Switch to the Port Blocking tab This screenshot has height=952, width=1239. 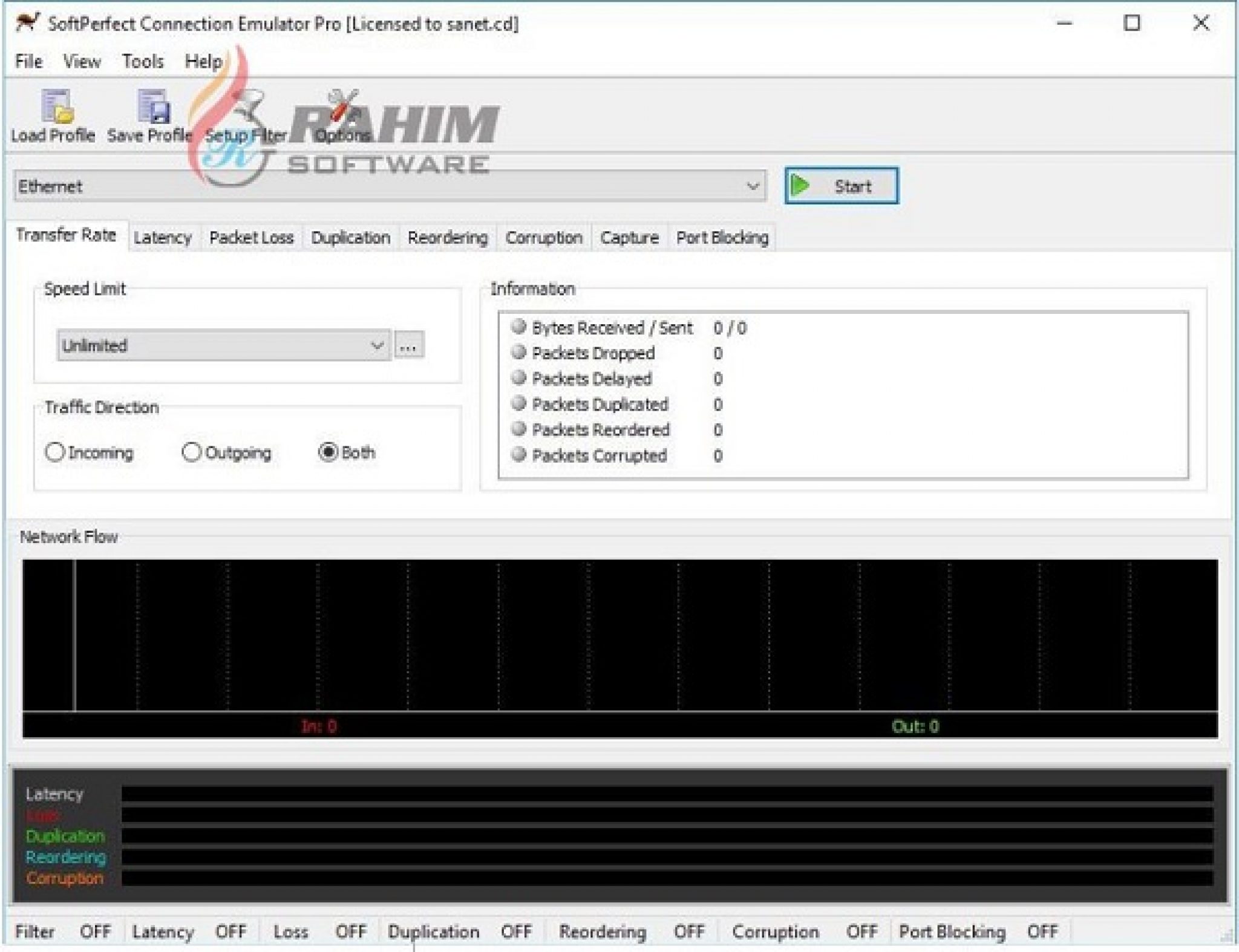coord(722,238)
